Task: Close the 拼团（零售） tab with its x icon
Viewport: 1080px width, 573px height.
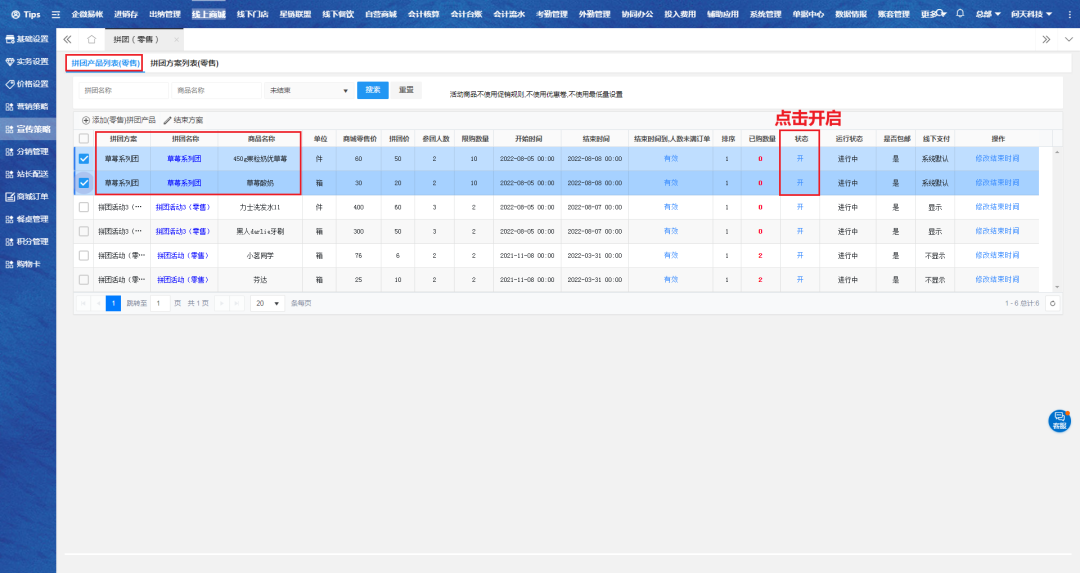Action: click(x=176, y=39)
